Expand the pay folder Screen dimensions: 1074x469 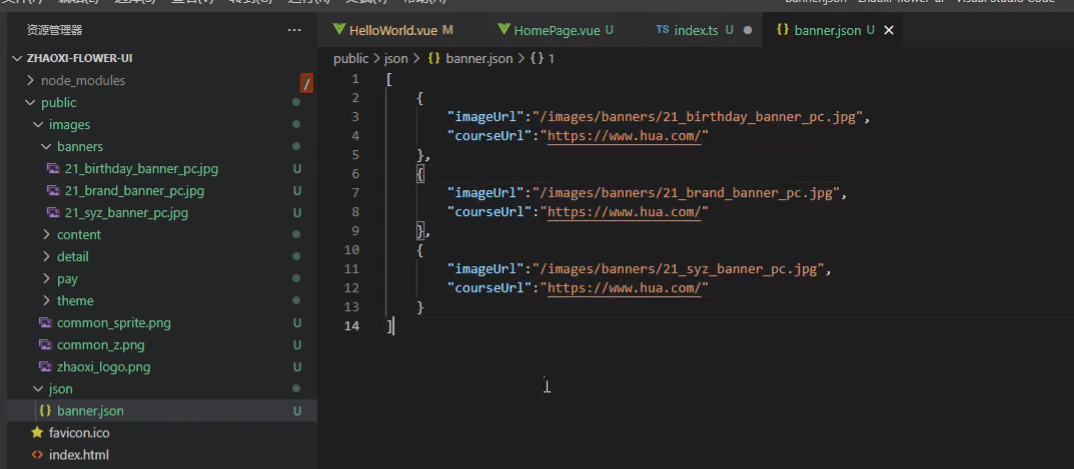(46, 279)
